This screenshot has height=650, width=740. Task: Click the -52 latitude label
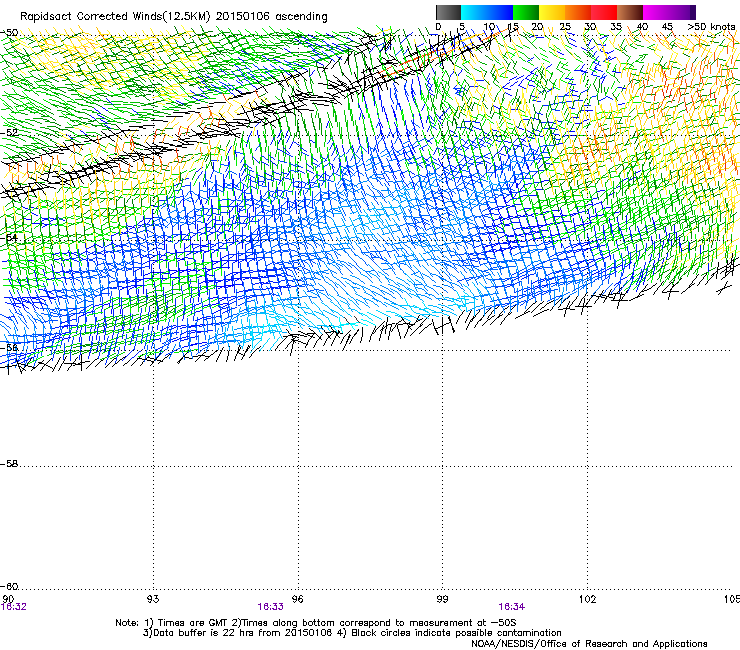coord(9,133)
